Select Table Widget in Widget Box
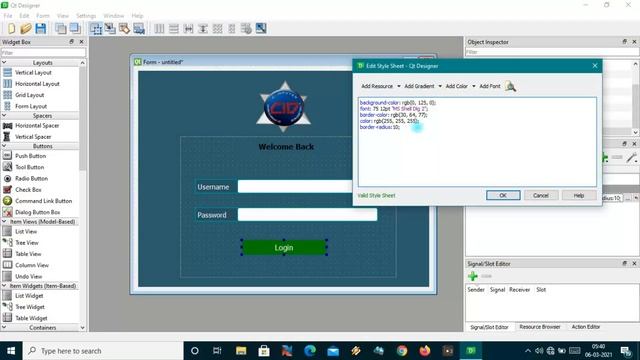 pyautogui.click(x=31, y=318)
